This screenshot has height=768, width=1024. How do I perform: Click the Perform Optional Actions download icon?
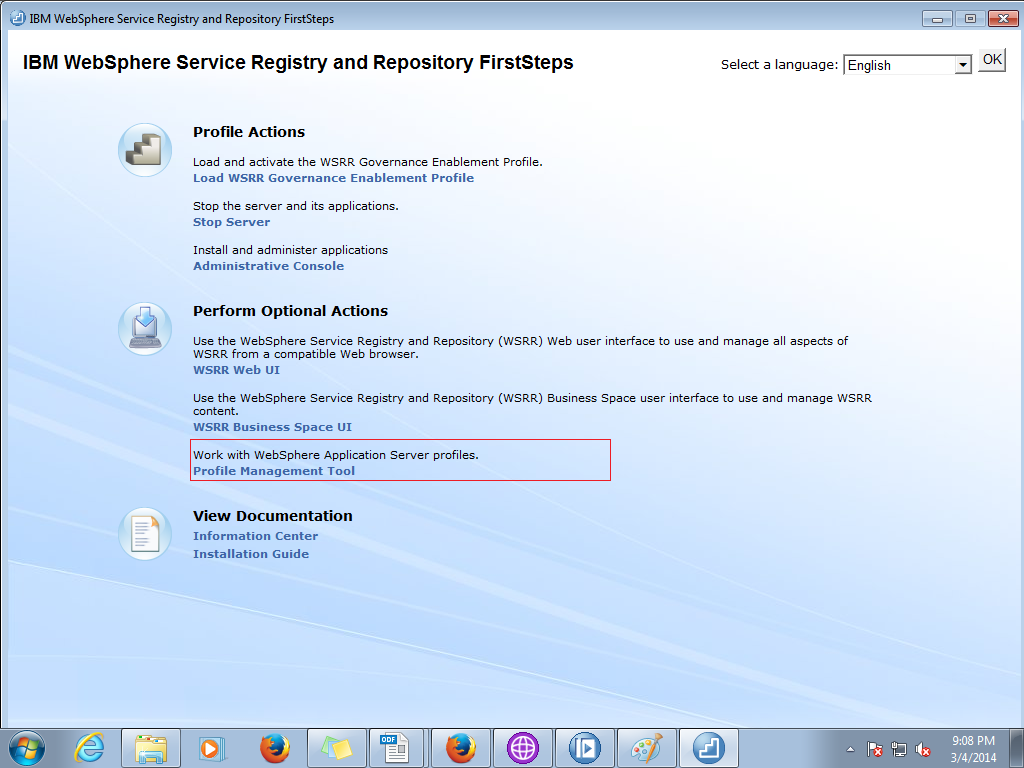(145, 328)
